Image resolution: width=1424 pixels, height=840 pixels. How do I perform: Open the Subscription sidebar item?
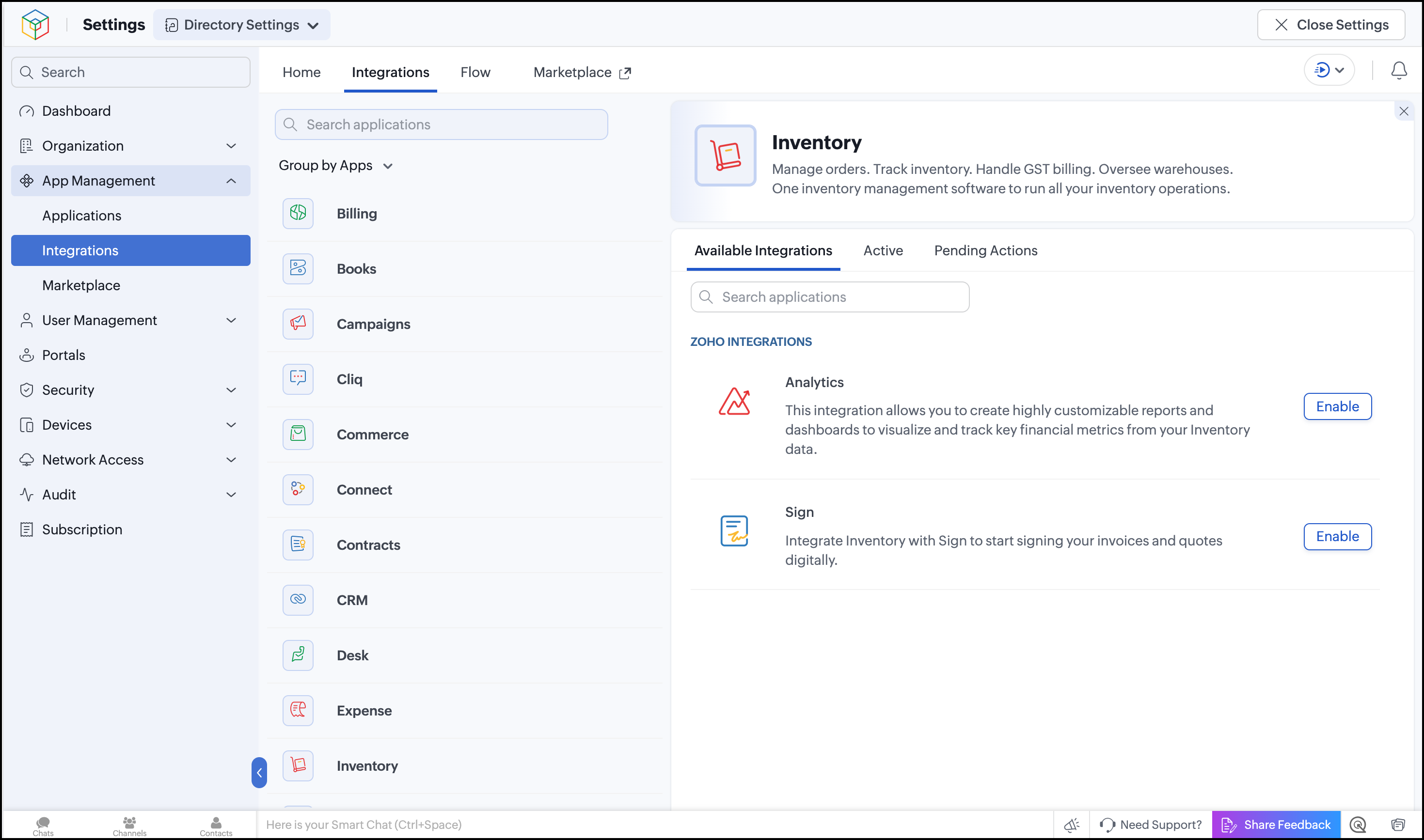[131, 529]
